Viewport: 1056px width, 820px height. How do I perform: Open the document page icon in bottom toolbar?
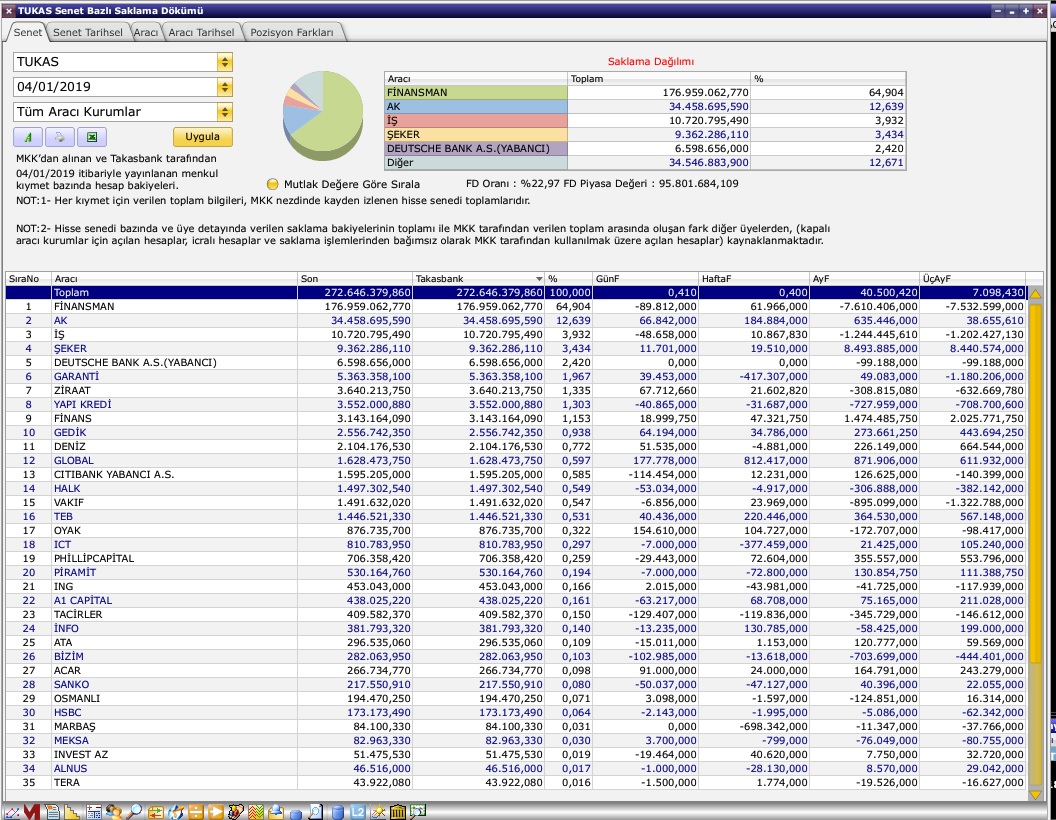click(x=52, y=812)
